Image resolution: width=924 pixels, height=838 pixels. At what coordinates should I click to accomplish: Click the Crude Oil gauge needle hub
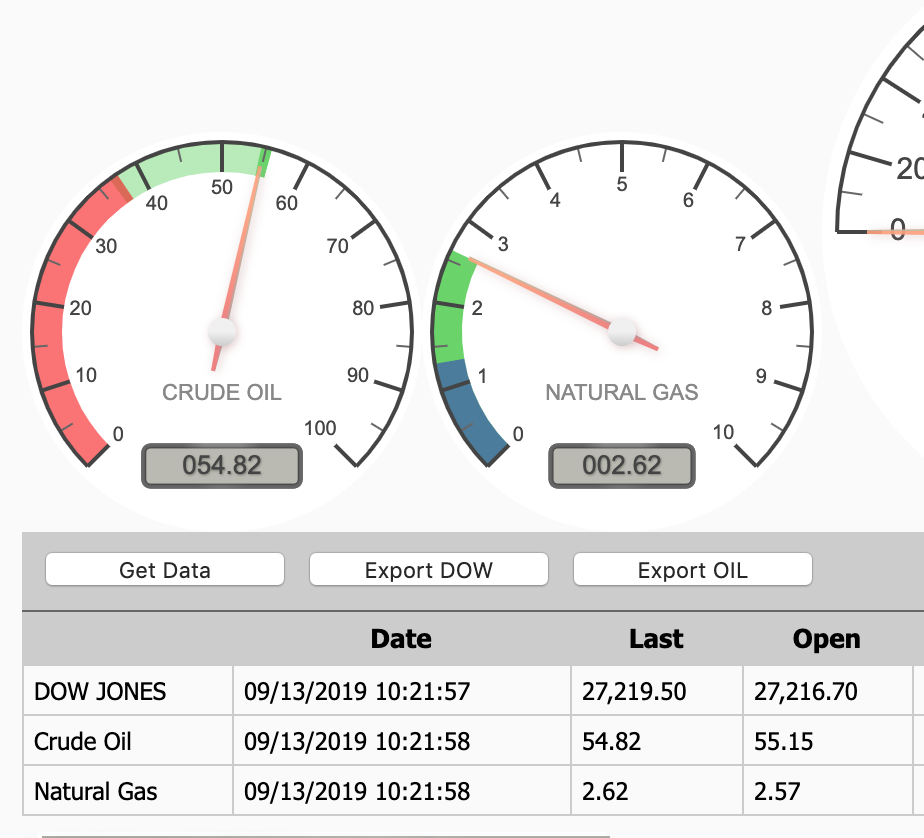click(222, 331)
